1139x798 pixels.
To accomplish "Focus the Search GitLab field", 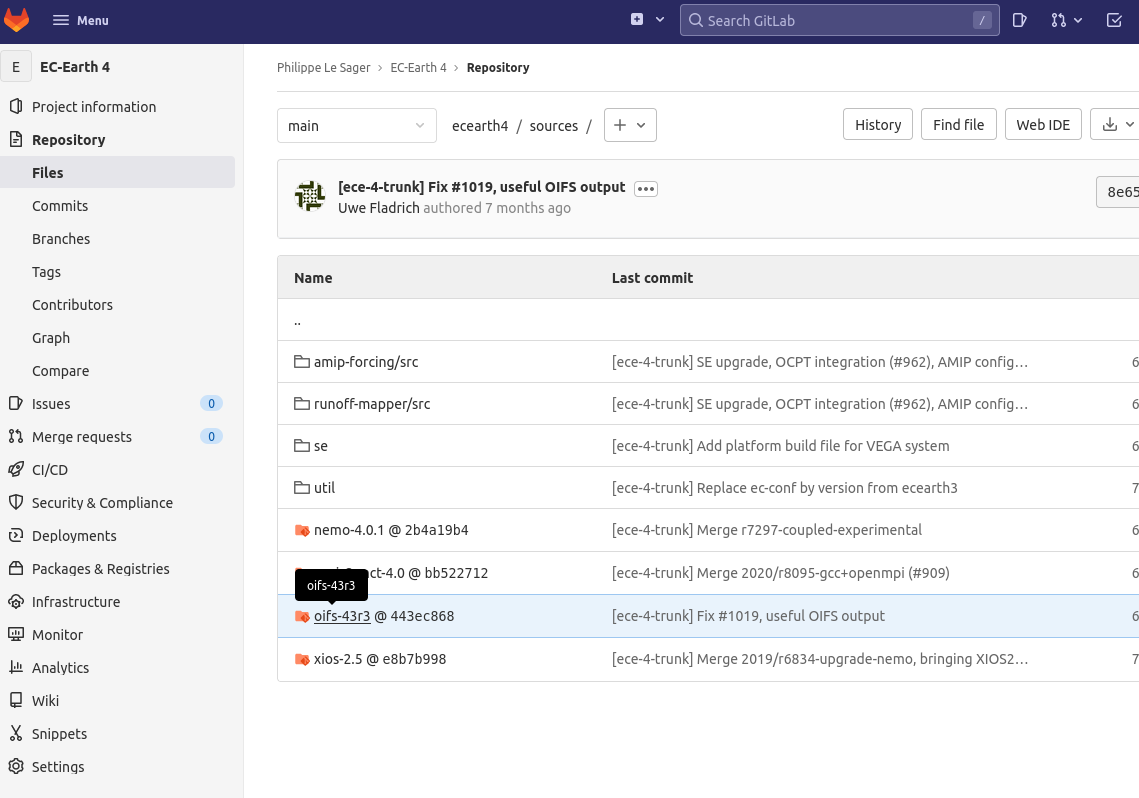I will 839,20.
